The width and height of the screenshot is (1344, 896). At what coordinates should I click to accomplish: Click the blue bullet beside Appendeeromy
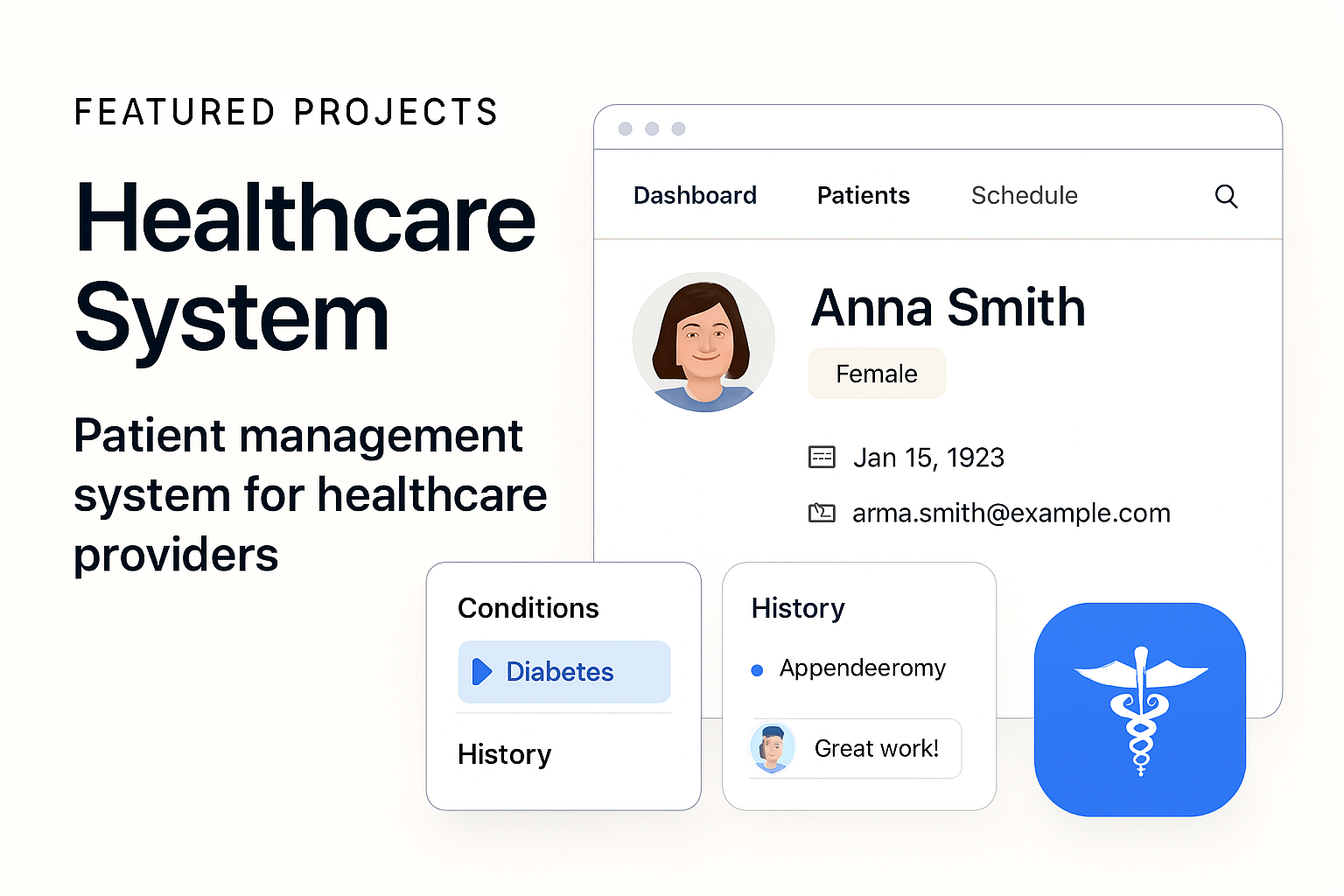(756, 669)
